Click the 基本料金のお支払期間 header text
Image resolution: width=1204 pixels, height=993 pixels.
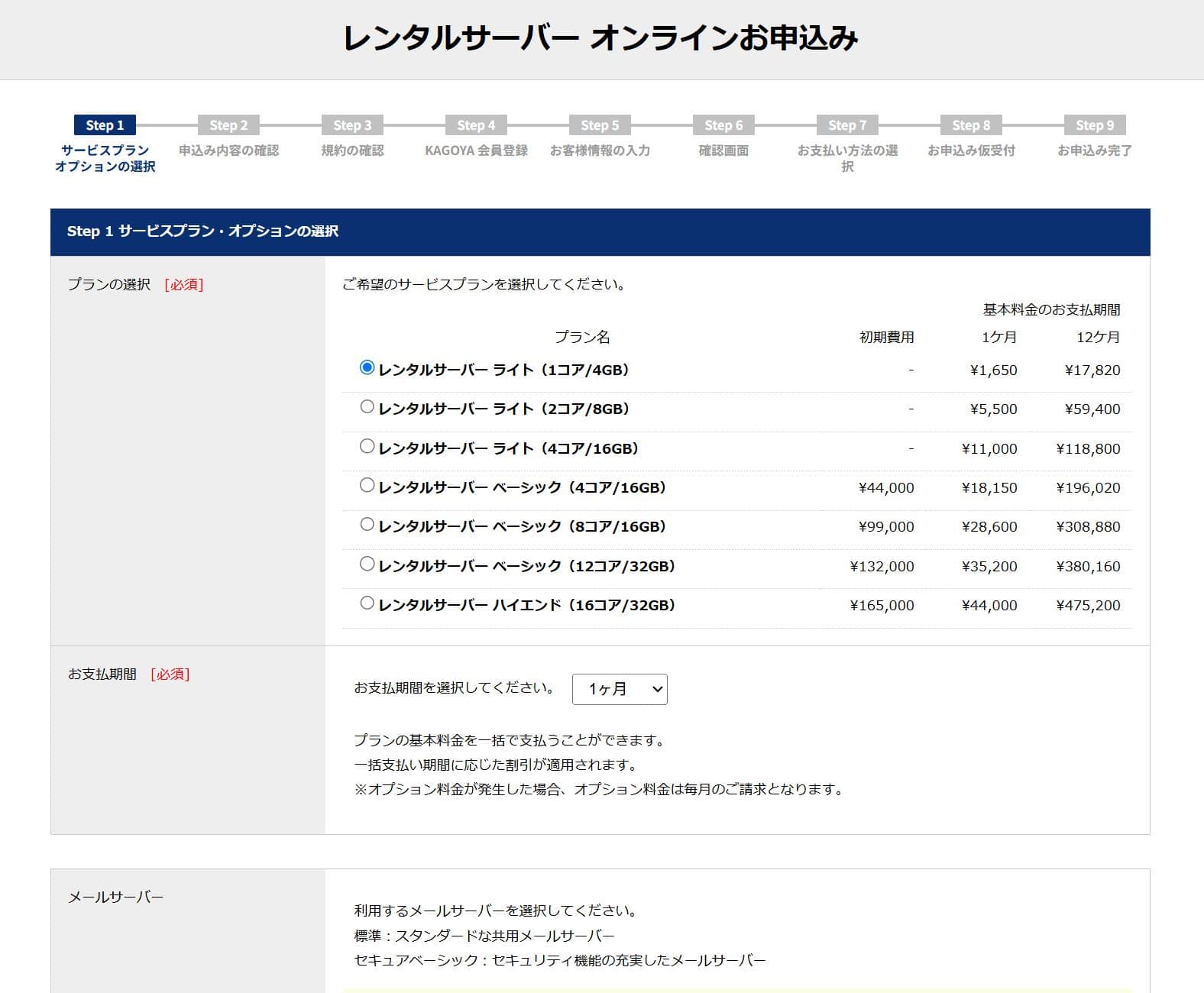pyautogui.click(x=1051, y=309)
